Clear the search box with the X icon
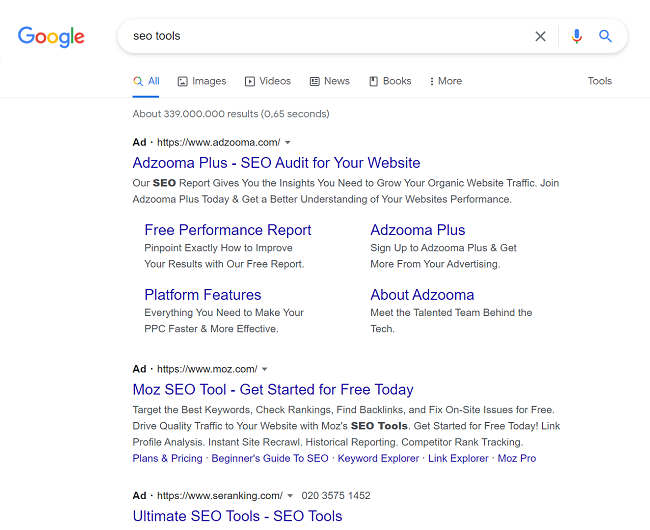The width and height of the screenshot is (650, 530). [540, 36]
